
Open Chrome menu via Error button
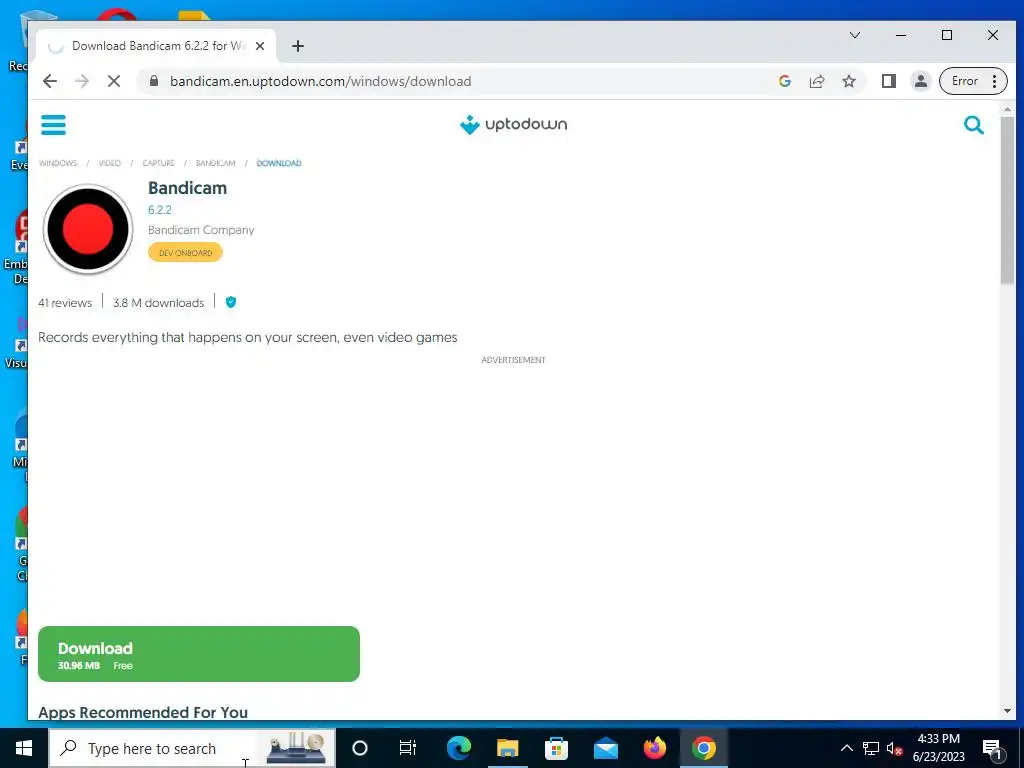pyautogui.click(x=973, y=81)
